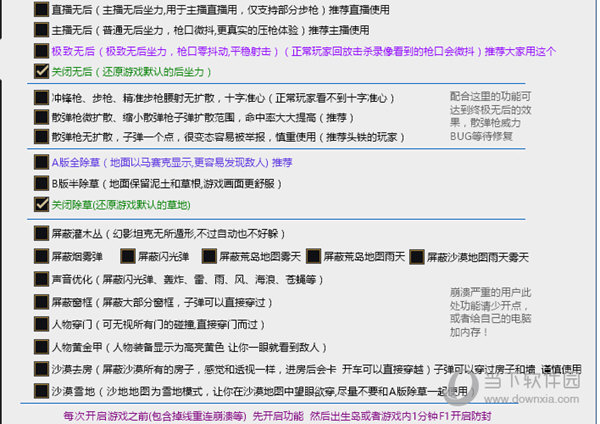The width and height of the screenshot is (600, 424).
Task: Enable the 直播无后 checkbox
Action: [x=41, y=10]
